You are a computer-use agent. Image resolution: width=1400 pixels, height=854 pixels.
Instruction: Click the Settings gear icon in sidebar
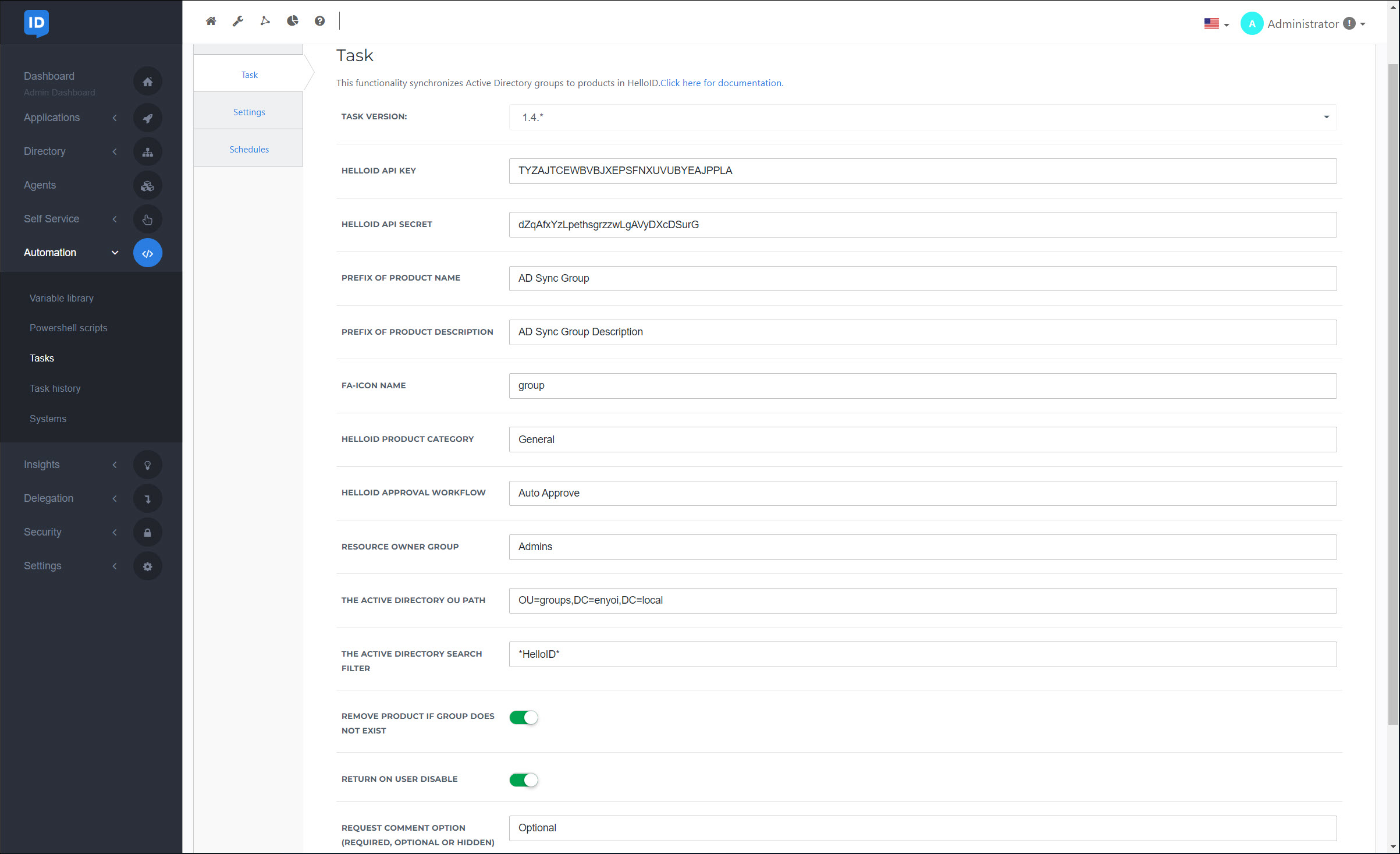click(x=147, y=566)
